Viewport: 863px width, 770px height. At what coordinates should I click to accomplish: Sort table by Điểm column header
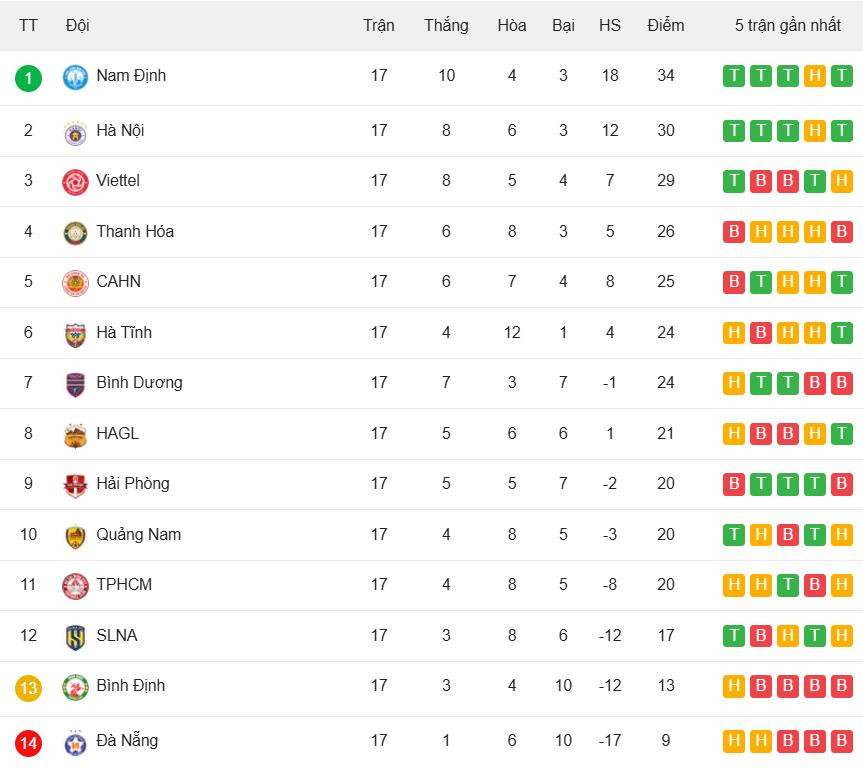click(x=666, y=25)
